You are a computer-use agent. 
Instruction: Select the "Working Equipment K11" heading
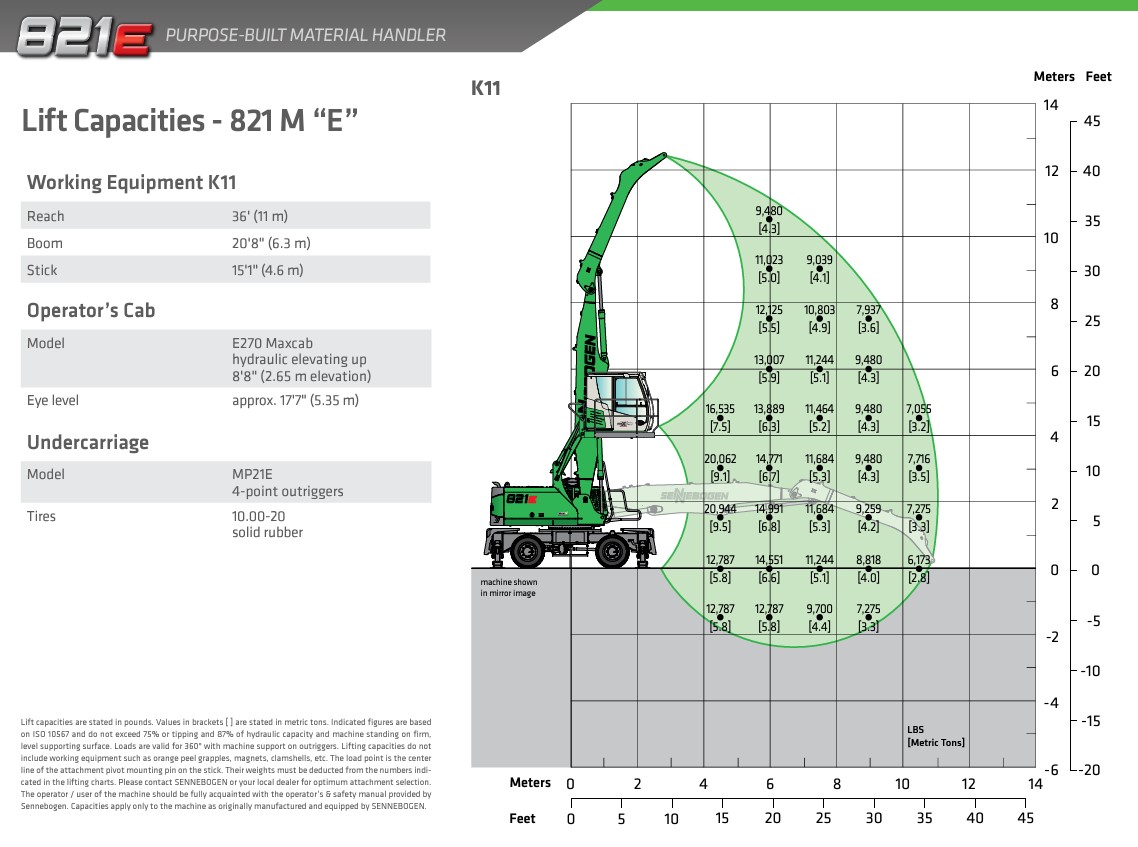[x=131, y=182]
